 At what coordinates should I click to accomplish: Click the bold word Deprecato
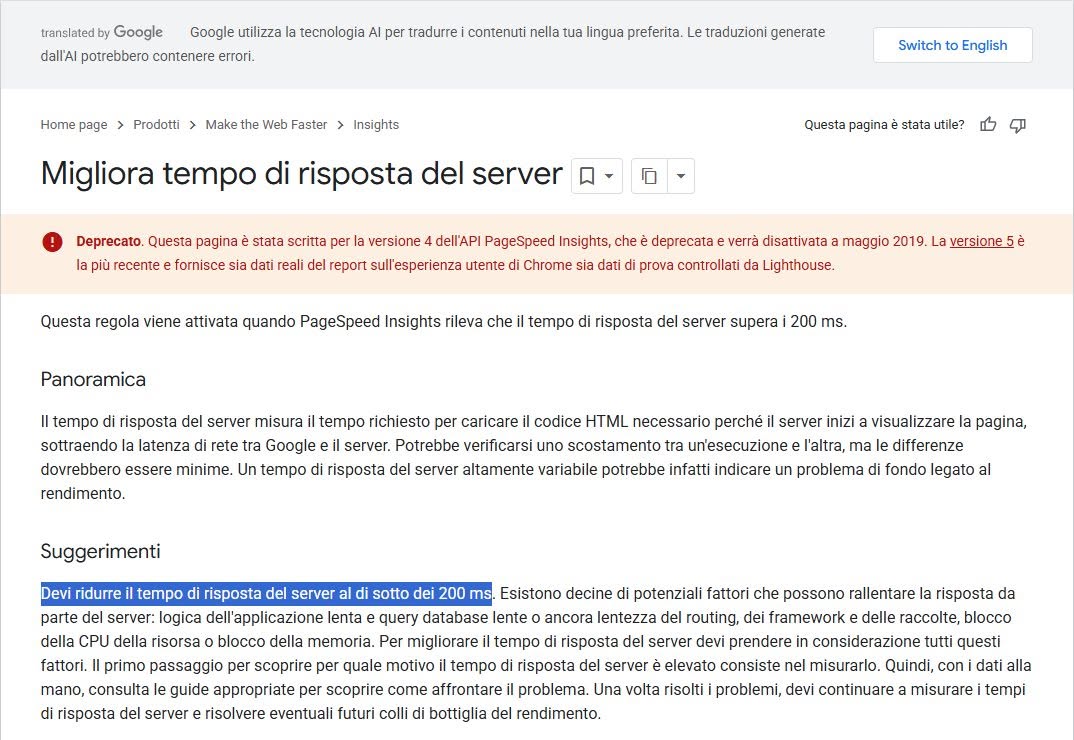(108, 241)
